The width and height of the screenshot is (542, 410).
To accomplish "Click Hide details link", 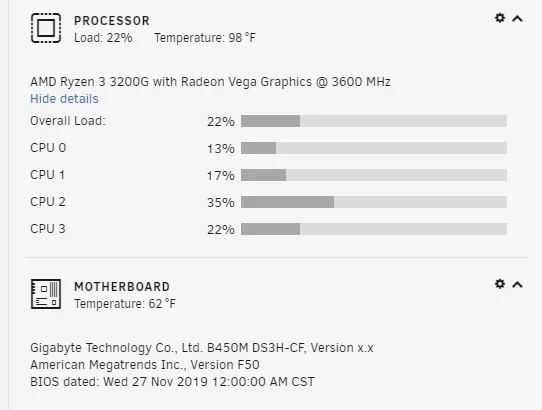I will click(64, 99).
